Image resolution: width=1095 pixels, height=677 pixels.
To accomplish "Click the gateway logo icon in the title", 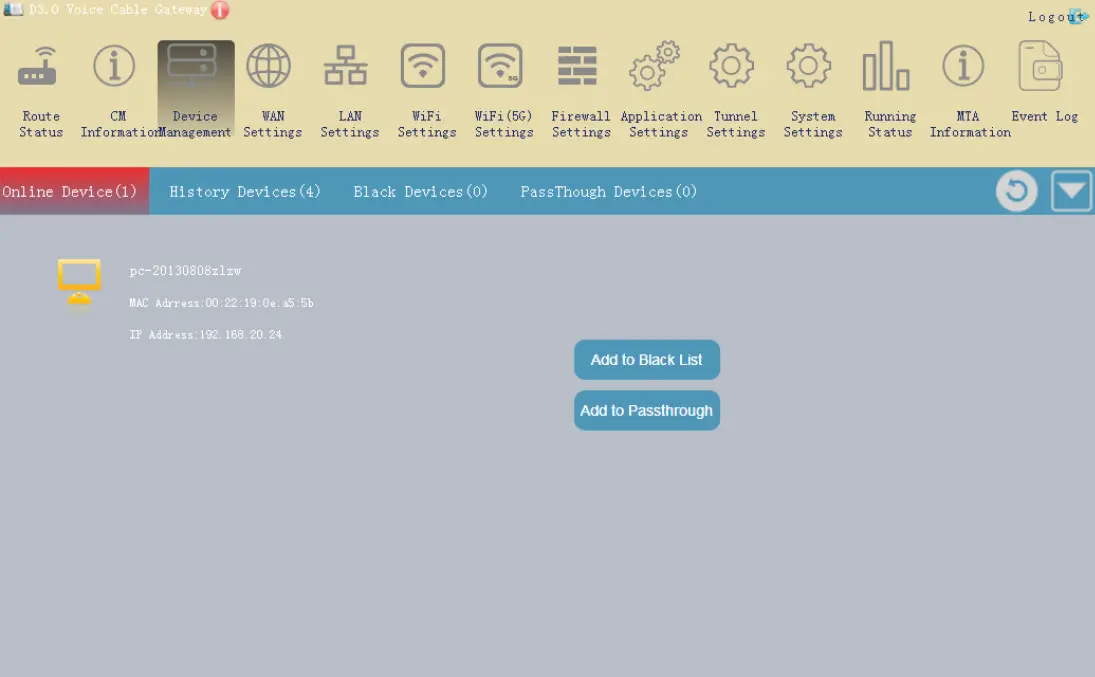I will point(13,9).
